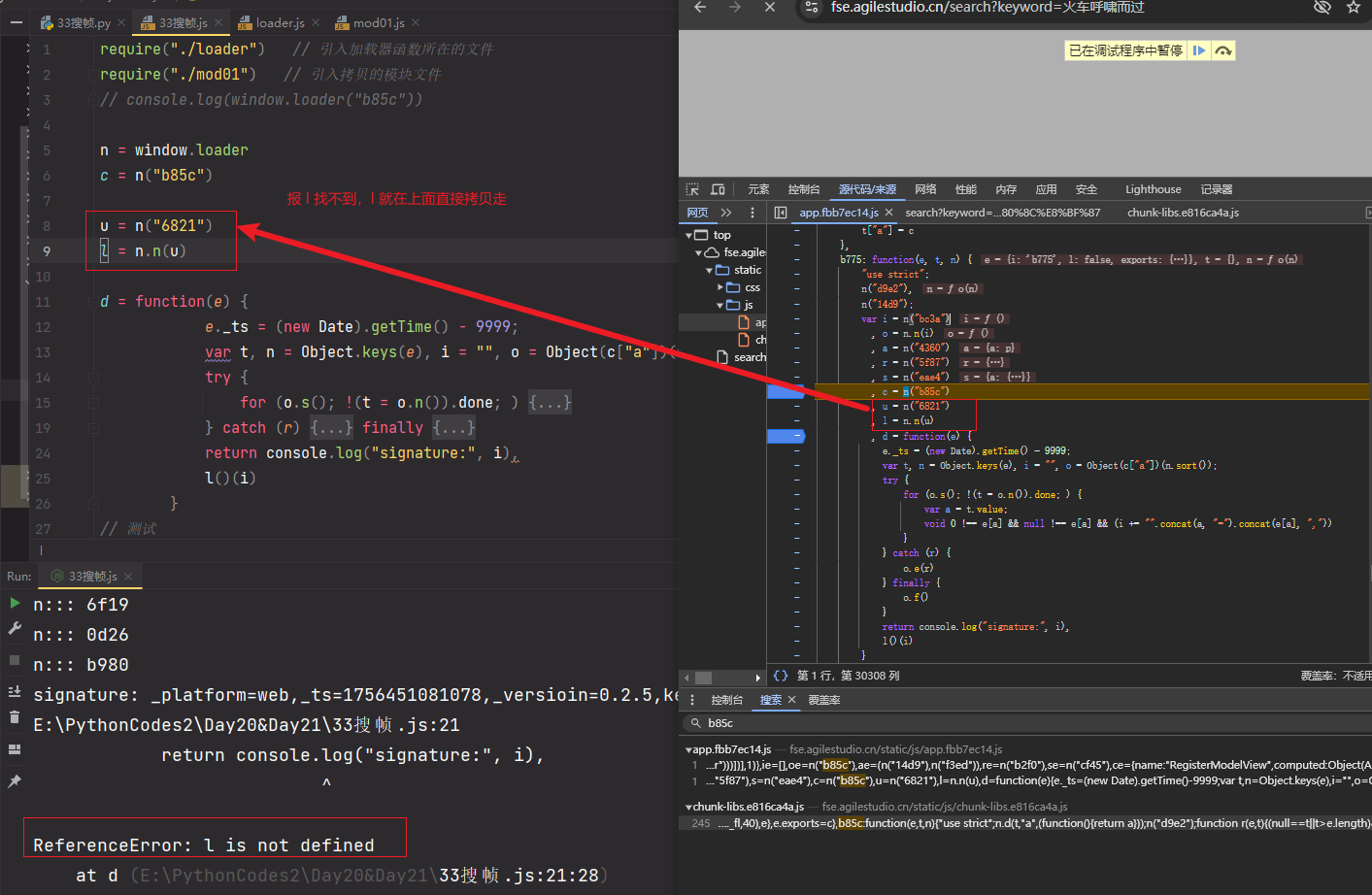1372x895 pixels.
Task: Click the b85c search input field
Action: click(1029, 723)
